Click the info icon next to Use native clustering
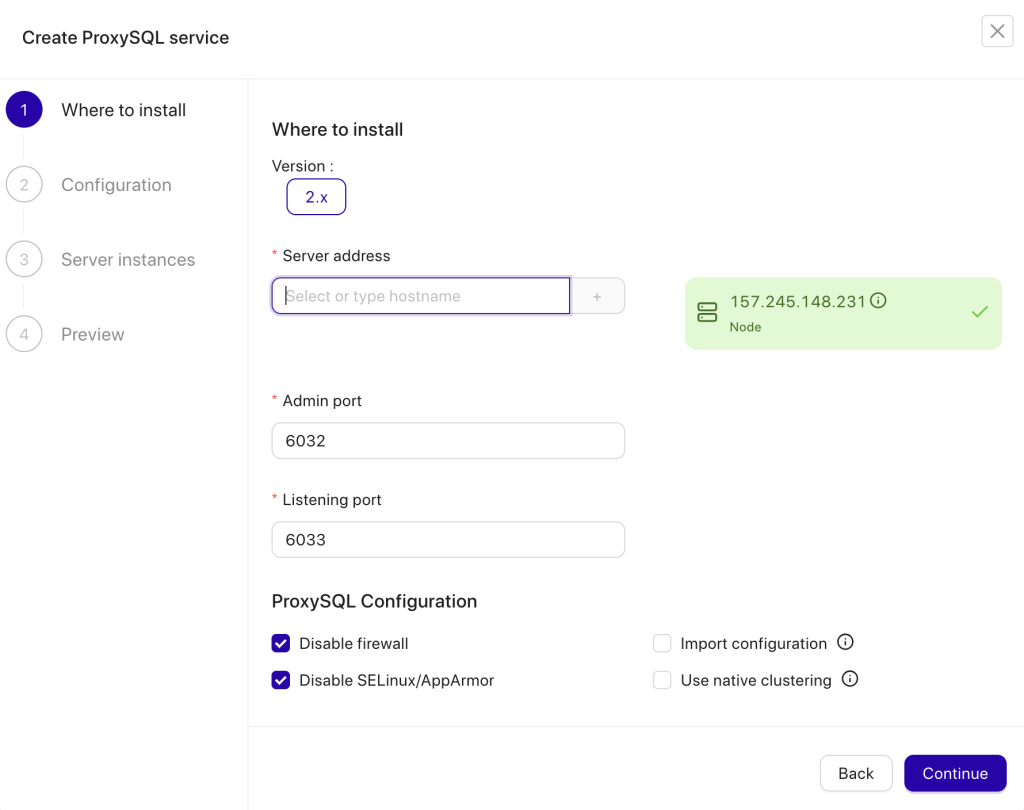Image resolution: width=1024 pixels, height=810 pixels. 849,679
